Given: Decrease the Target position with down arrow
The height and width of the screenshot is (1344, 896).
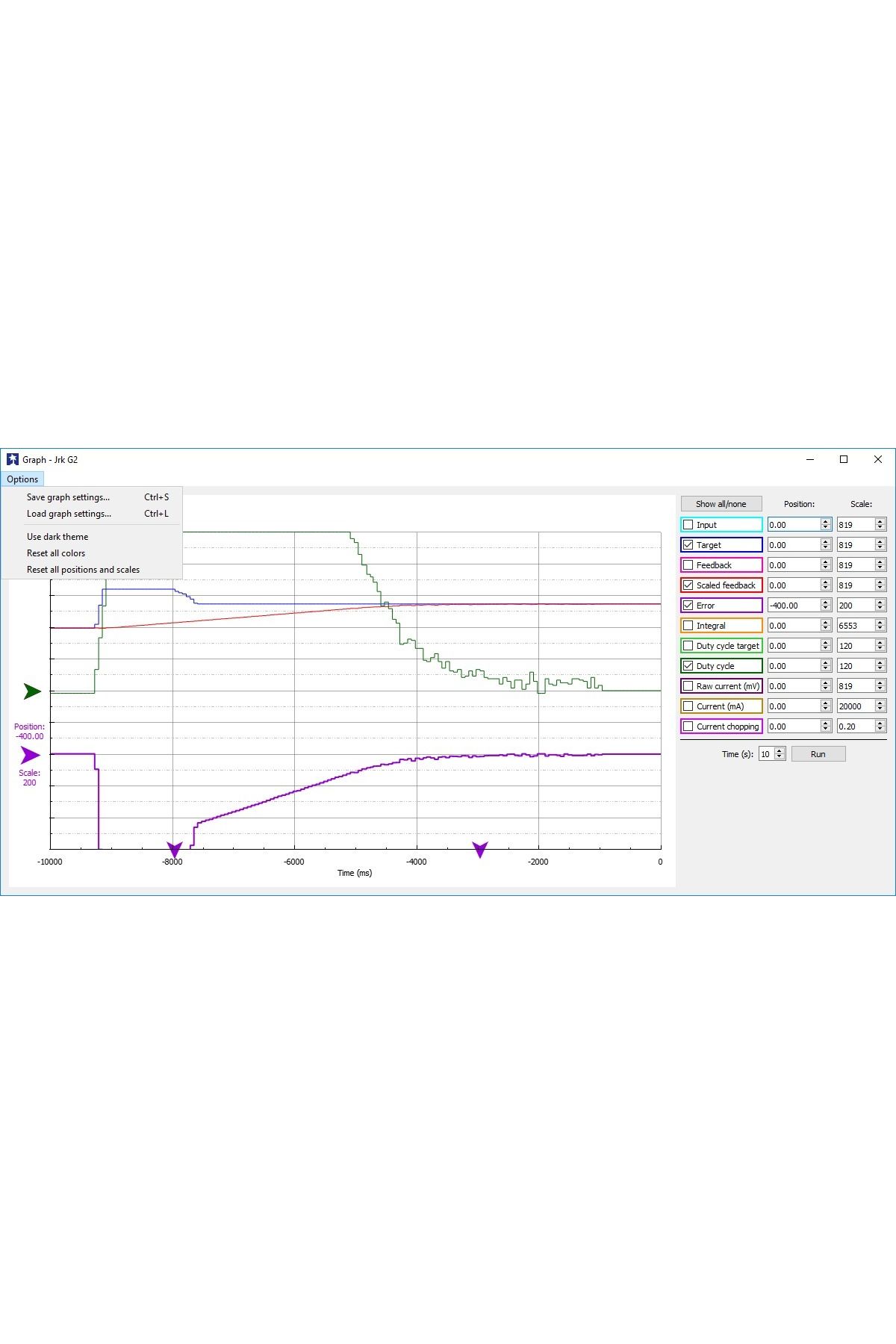Looking at the screenshot, I should pos(826,548).
